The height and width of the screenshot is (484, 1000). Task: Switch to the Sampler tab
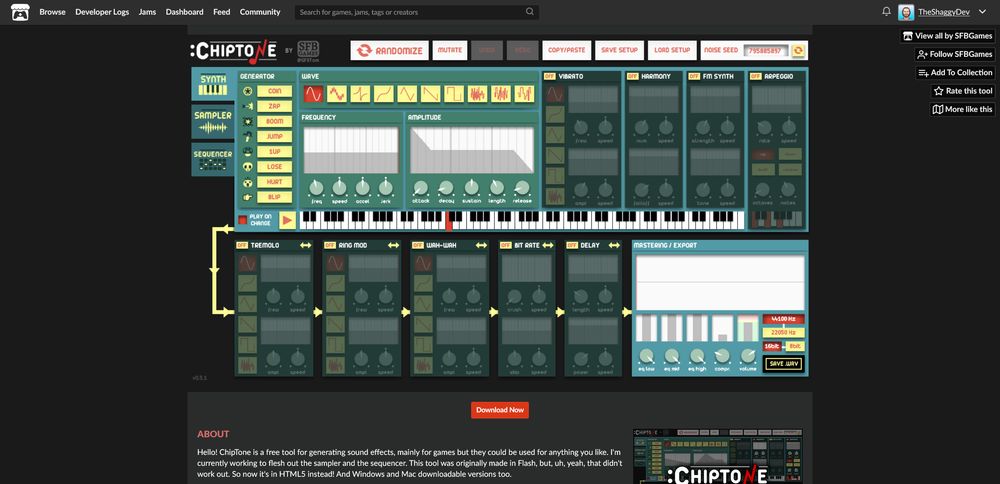coord(212,121)
